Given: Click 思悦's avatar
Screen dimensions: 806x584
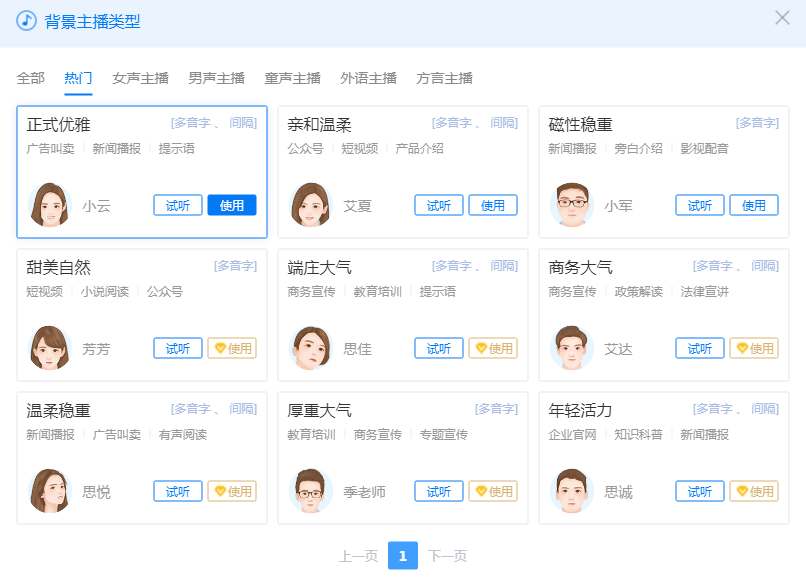Looking at the screenshot, I should point(50,491).
